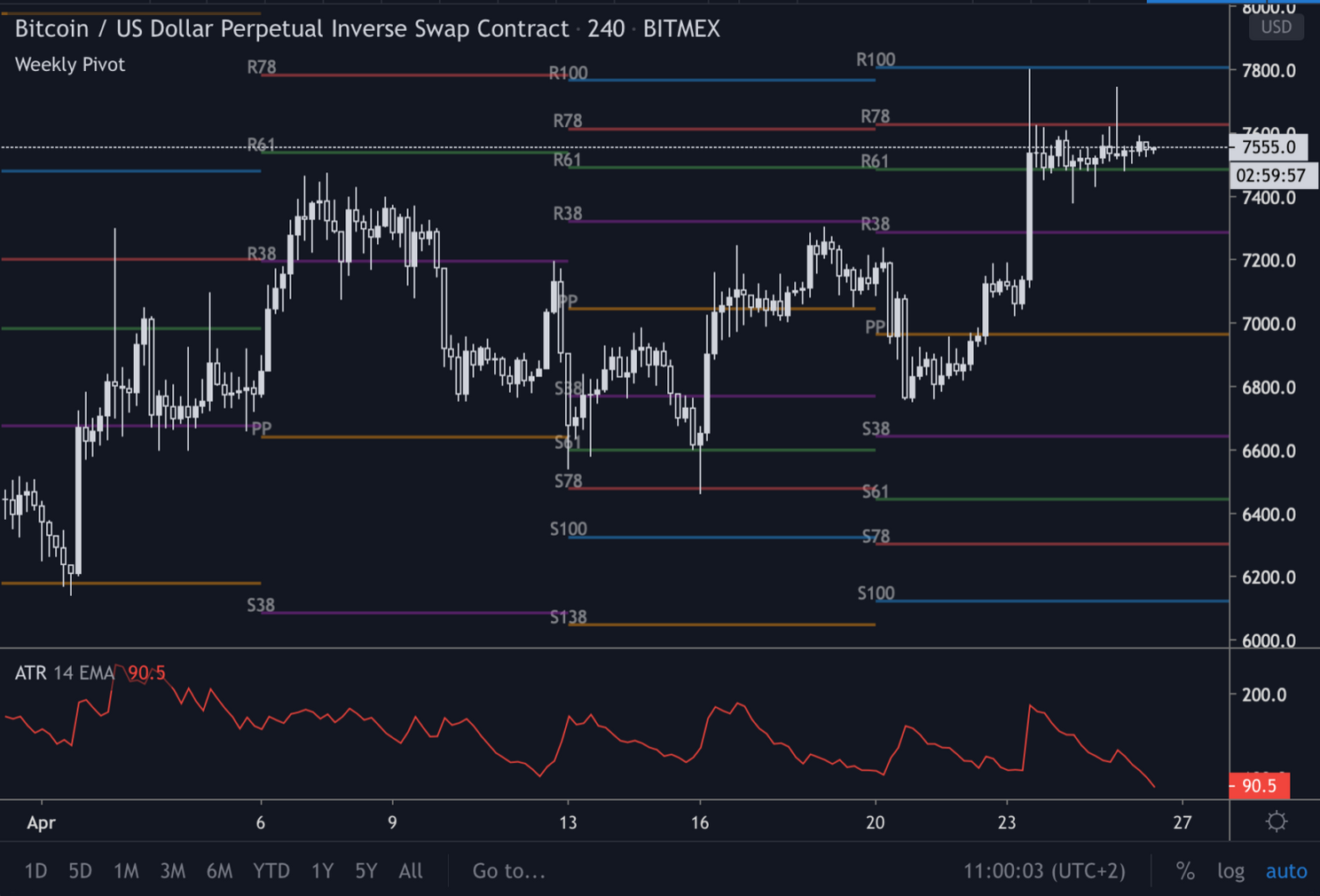Click the red ATR value label 90.5 on axis
Viewport: 1320px width, 896px height.
tap(1259, 786)
